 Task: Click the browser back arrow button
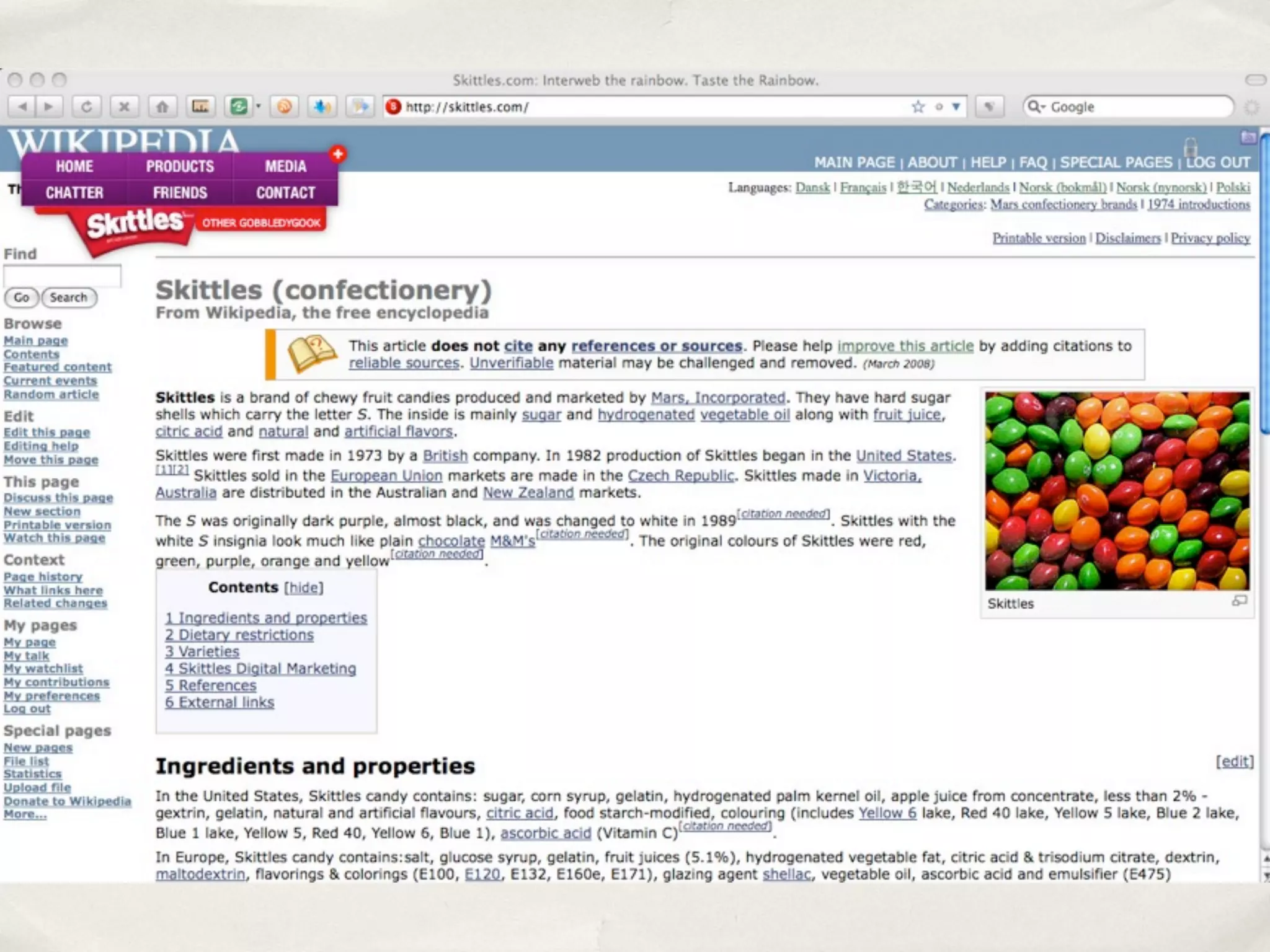tap(23, 107)
